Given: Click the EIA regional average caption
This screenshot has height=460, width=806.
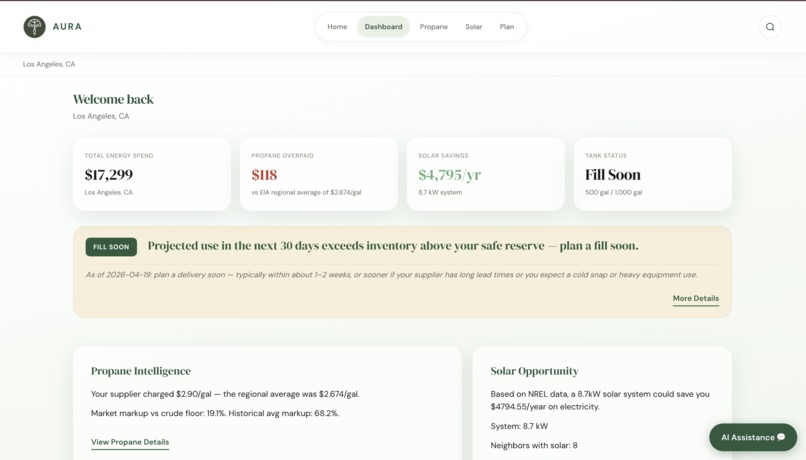Looking at the screenshot, I should point(306,192).
